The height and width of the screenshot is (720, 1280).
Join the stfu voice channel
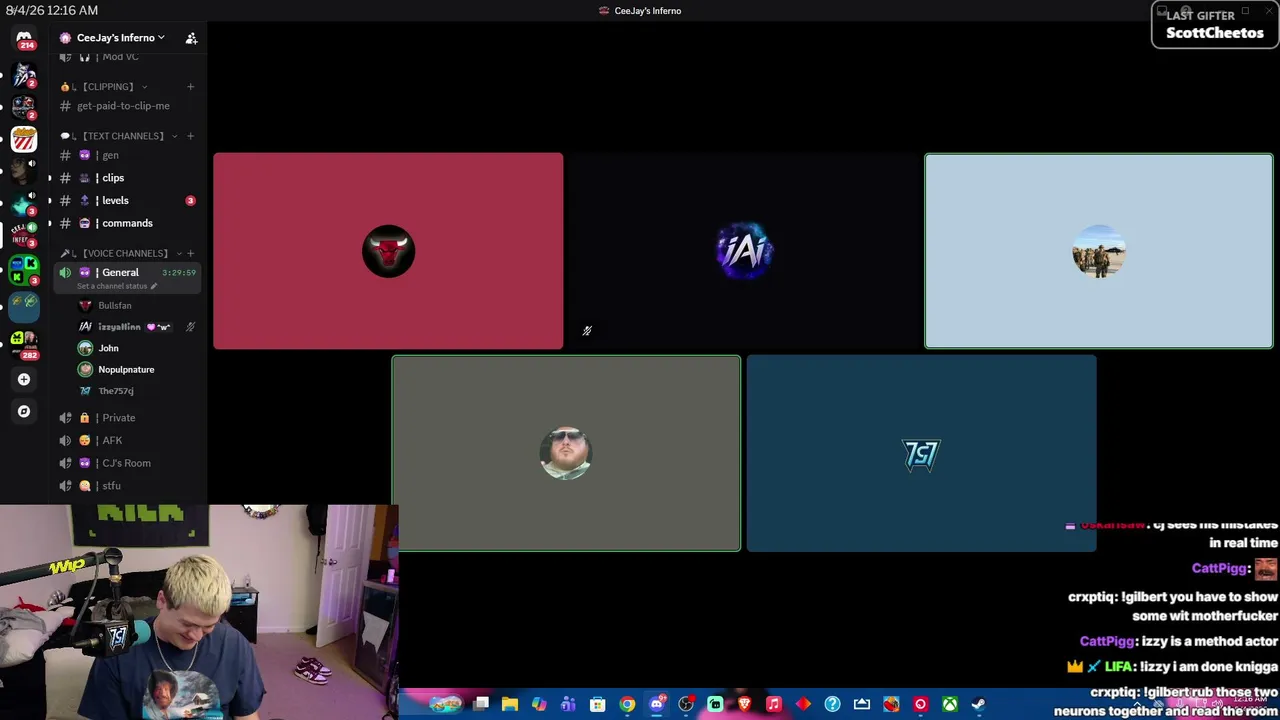coord(128,486)
